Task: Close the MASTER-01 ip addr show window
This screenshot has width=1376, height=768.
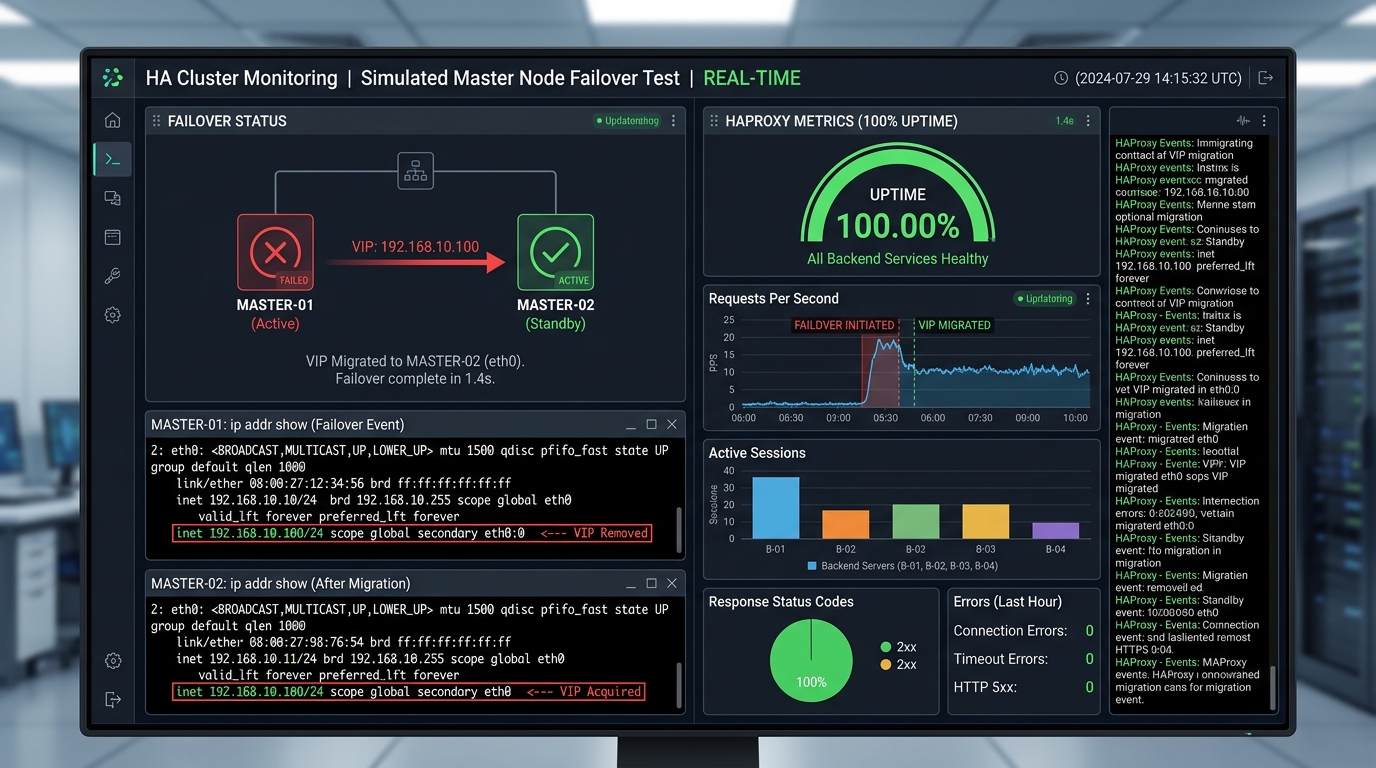Action: coord(671,424)
